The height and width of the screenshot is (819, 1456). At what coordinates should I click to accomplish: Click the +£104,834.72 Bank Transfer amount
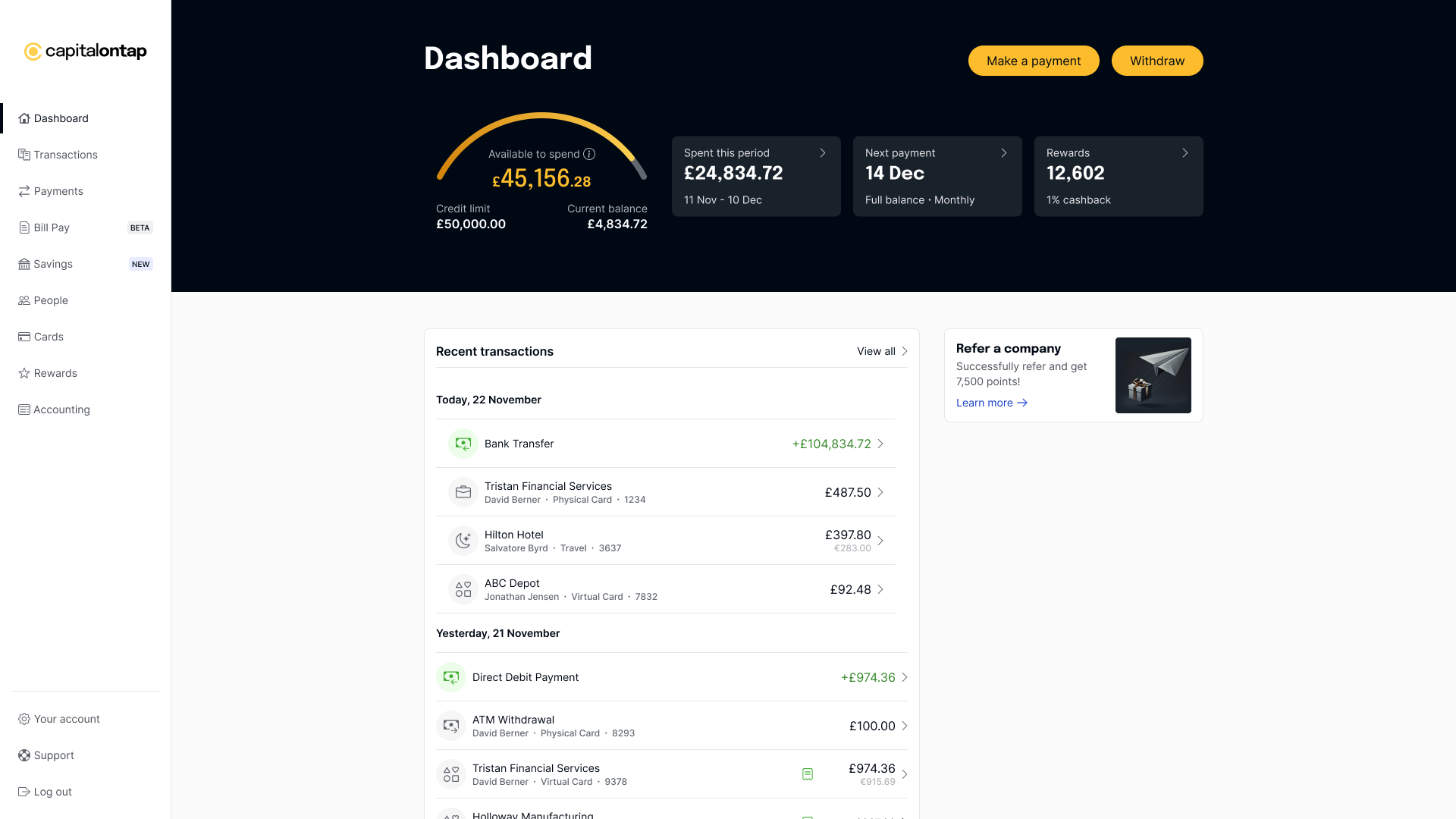[831, 444]
